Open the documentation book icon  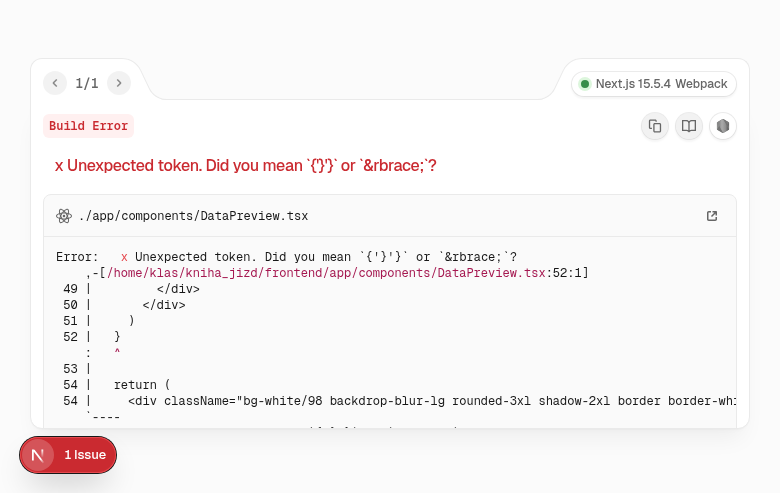pyautogui.click(x=688, y=126)
